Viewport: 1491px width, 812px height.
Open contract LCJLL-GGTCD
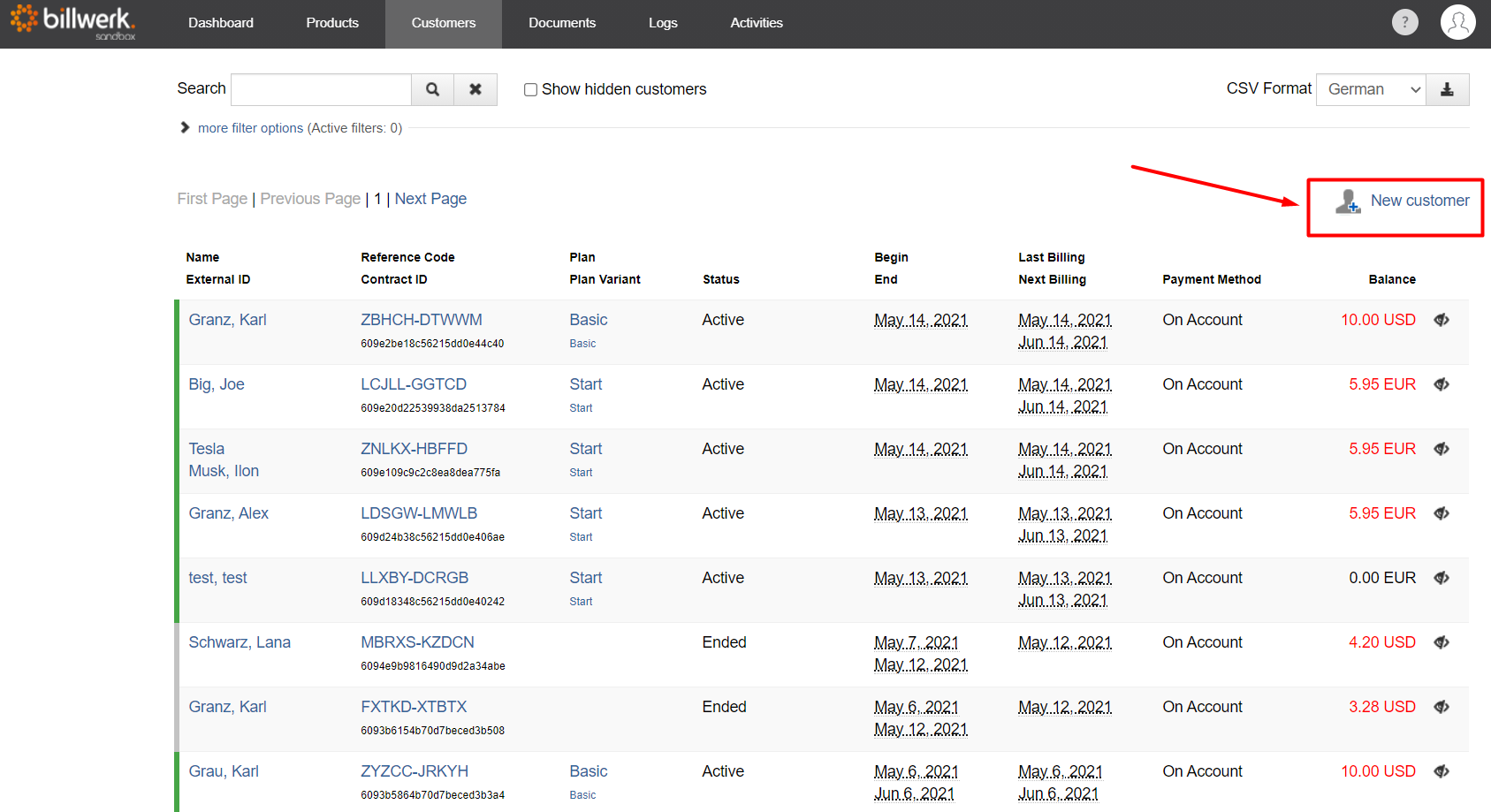(x=414, y=384)
